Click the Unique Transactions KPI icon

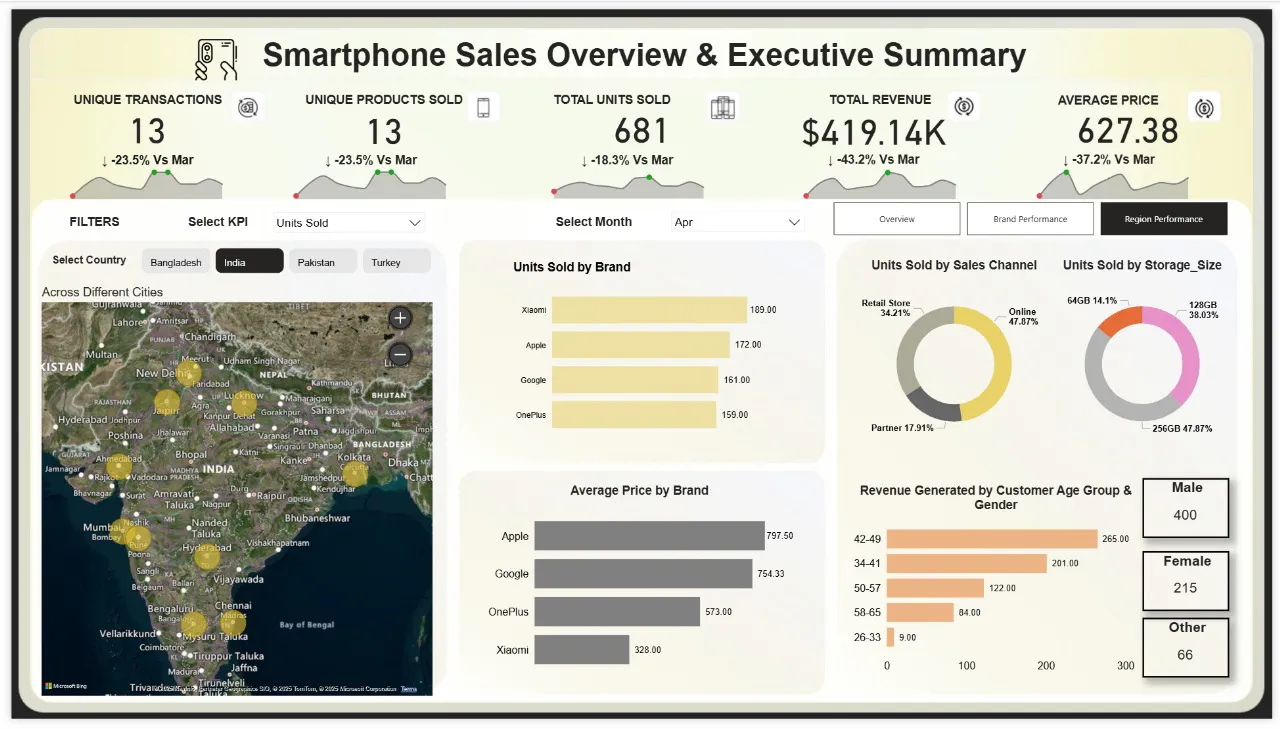[x=248, y=107]
